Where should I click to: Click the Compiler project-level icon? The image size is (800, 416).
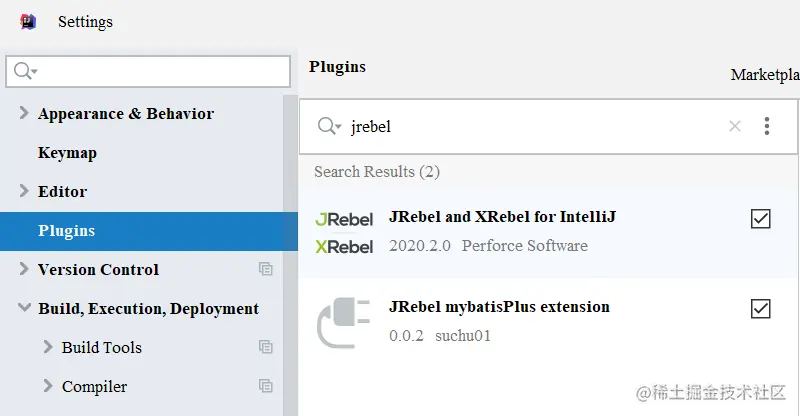pyautogui.click(x=265, y=386)
